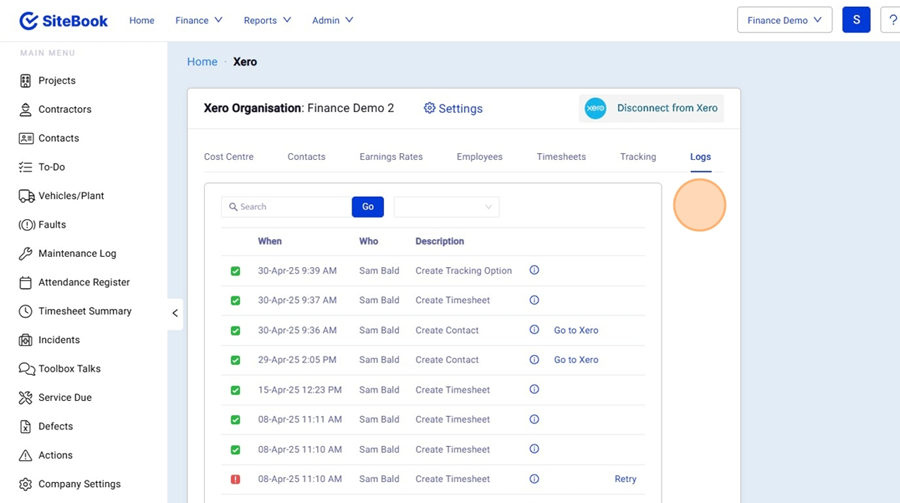
Task: Retry the failed Create Timesheet log
Action: pyautogui.click(x=625, y=480)
